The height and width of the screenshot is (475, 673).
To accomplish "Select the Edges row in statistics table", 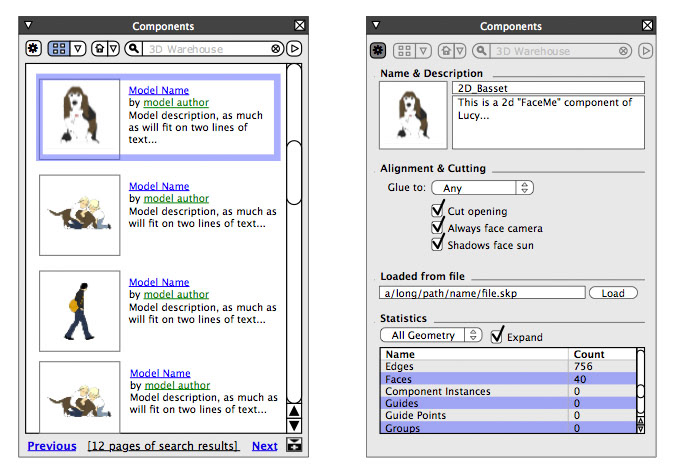I will coord(508,366).
